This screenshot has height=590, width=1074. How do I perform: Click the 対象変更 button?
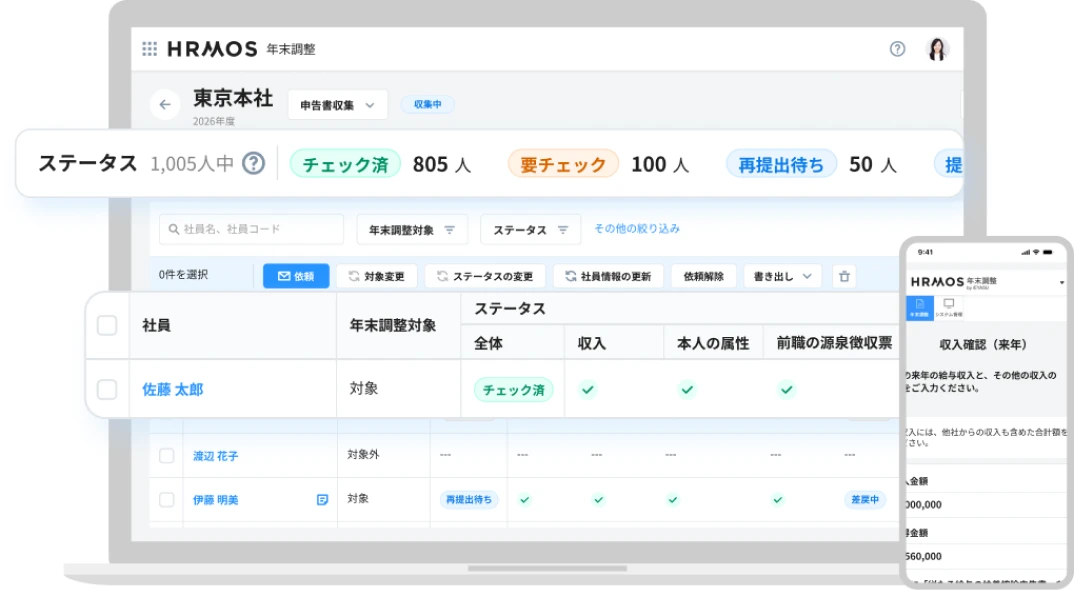tap(377, 276)
